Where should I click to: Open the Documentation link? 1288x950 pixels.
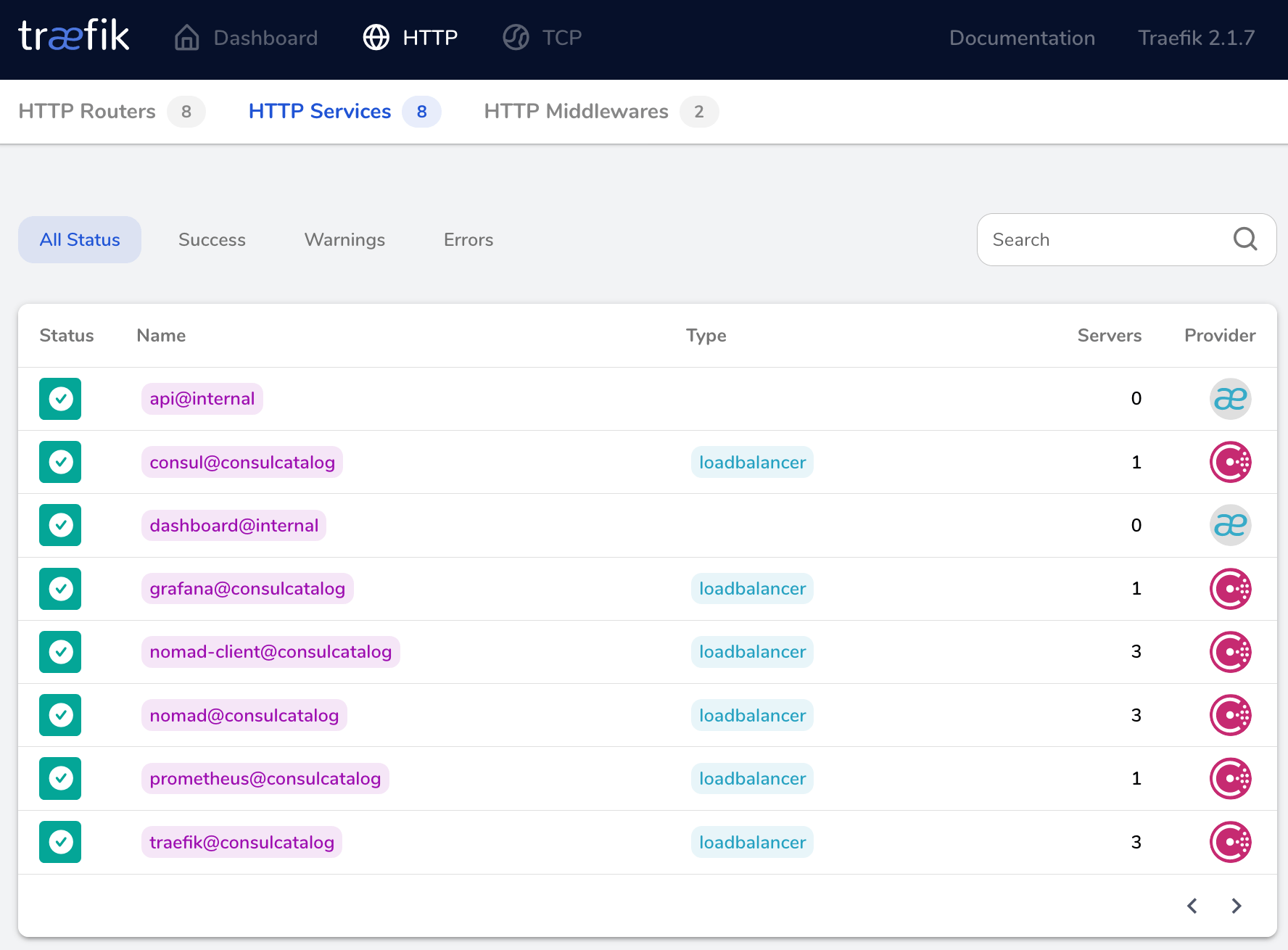coord(1022,38)
